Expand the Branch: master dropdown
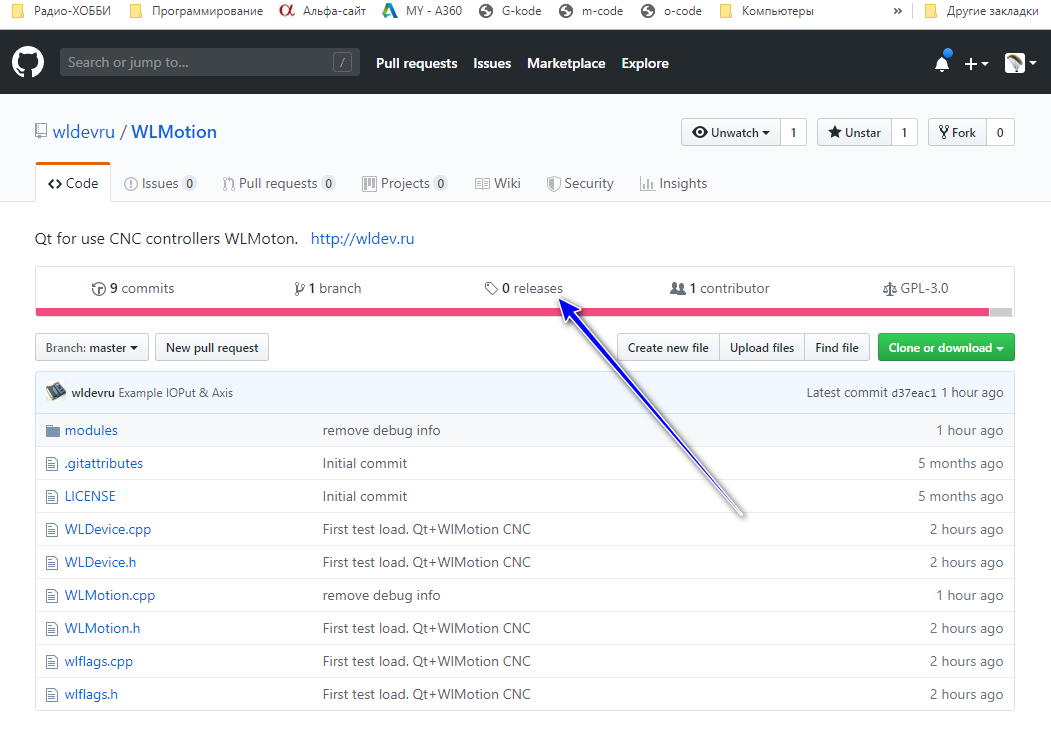 [x=92, y=347]
